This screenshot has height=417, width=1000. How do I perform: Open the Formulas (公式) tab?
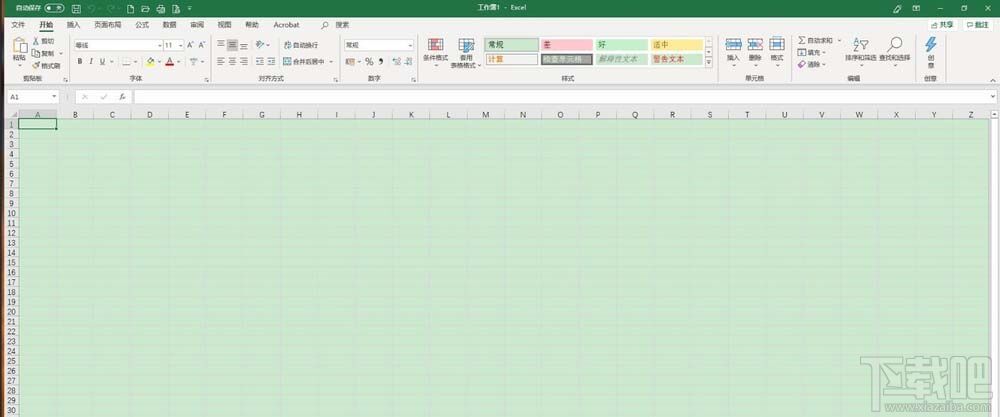(142, 24)
